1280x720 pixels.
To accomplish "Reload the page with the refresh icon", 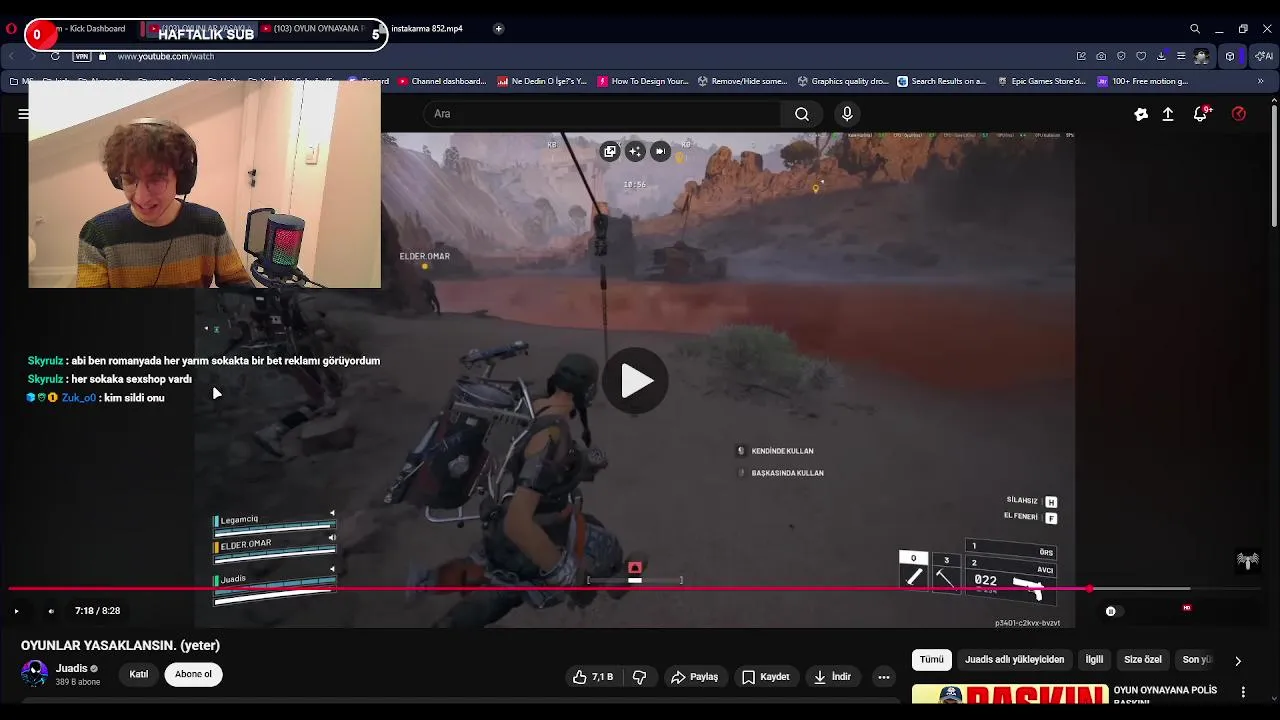I will pyautogui.click(x=55, y=56).
